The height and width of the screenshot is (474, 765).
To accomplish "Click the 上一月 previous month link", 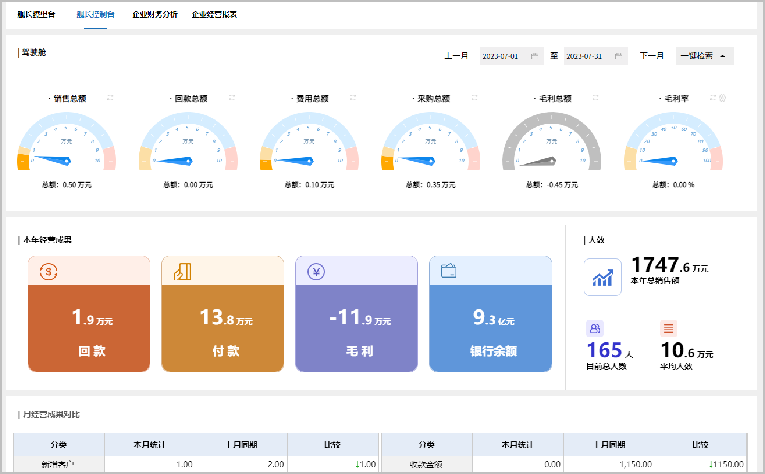I will coord(456,56).
